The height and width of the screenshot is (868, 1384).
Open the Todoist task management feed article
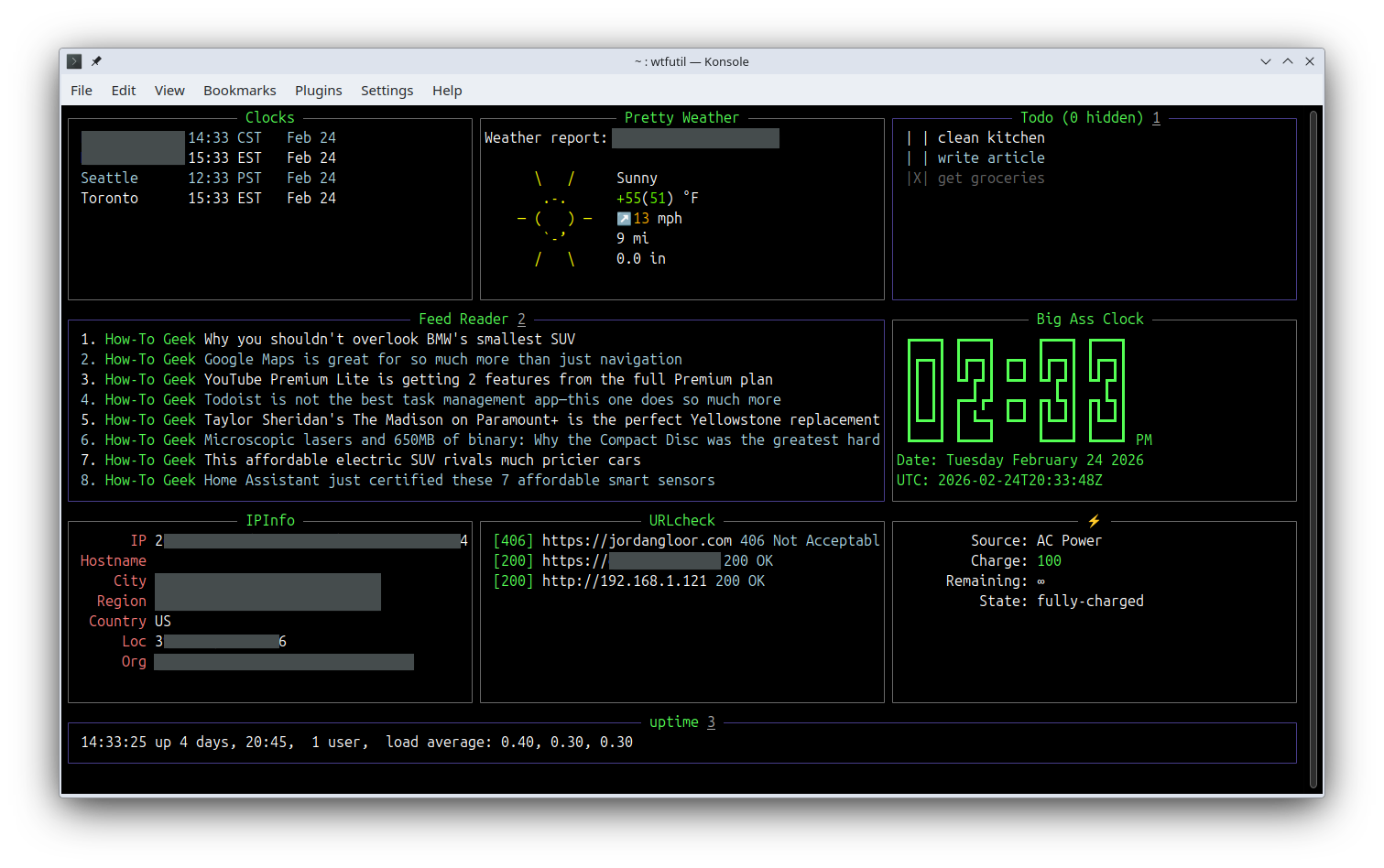(x=430, y=399)
